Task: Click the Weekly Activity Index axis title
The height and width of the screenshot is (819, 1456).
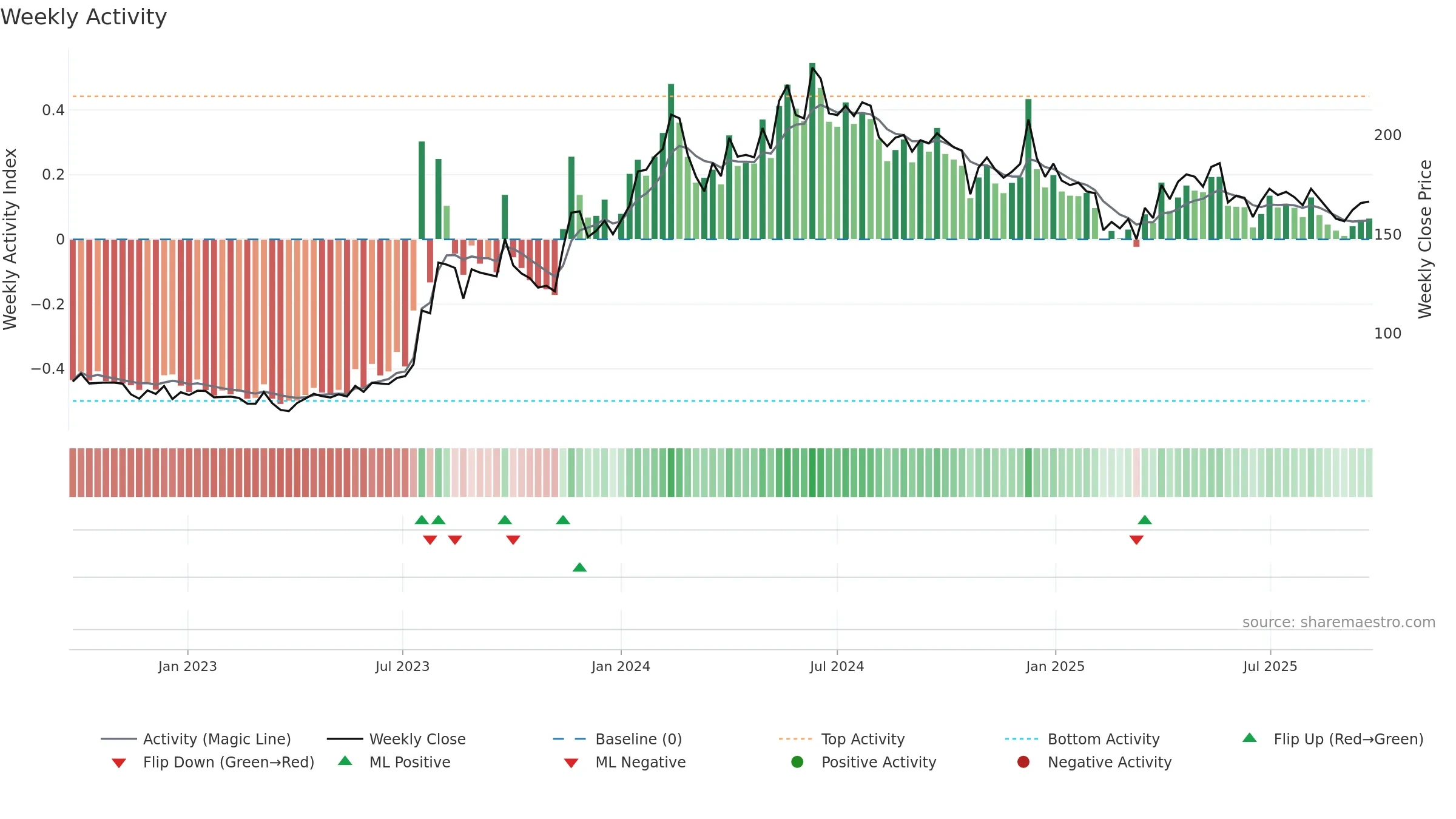Action: coord(10,239)
